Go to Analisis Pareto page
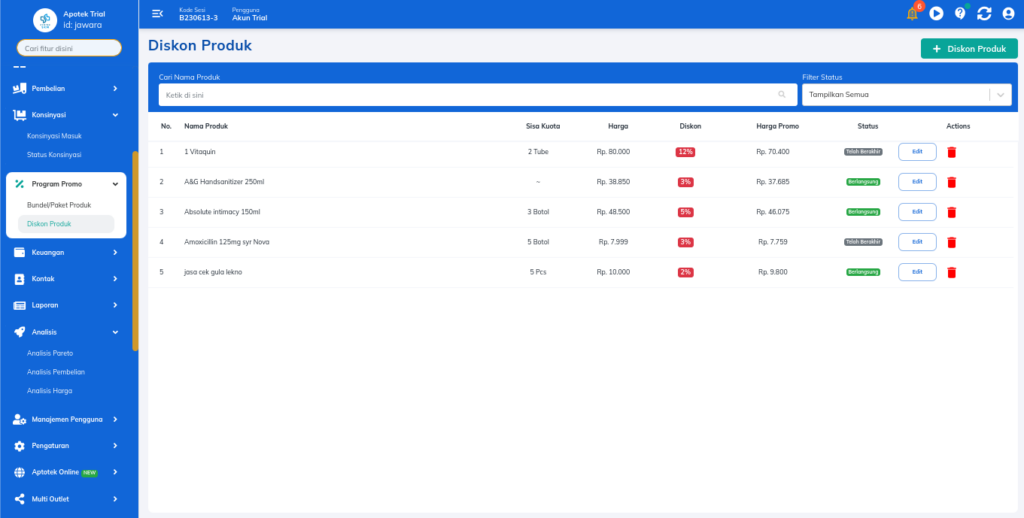The width and height of the screenshot is (1024, 518). (x=50, y=353)
